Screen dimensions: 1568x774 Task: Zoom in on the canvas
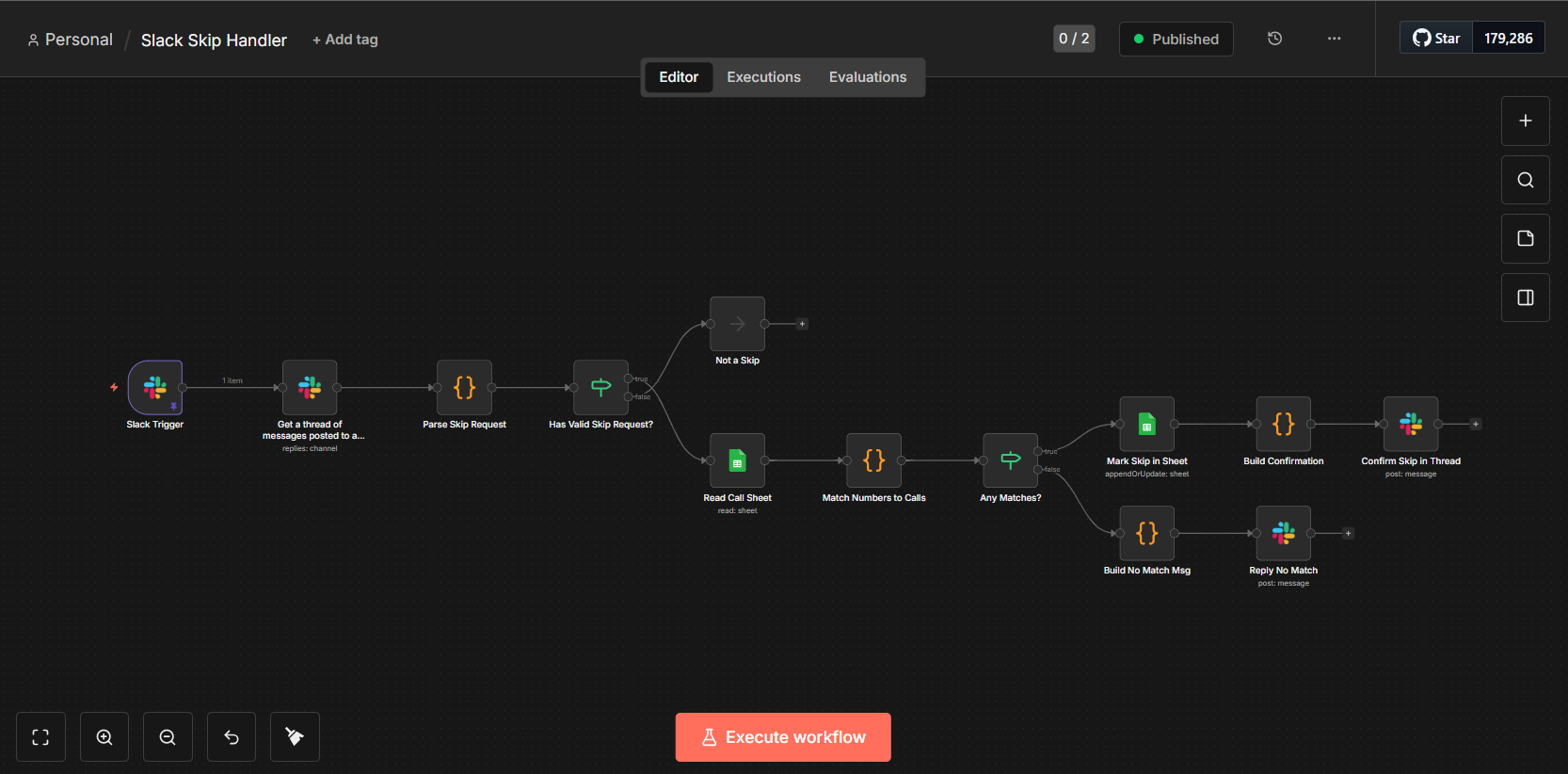(104, 737)
